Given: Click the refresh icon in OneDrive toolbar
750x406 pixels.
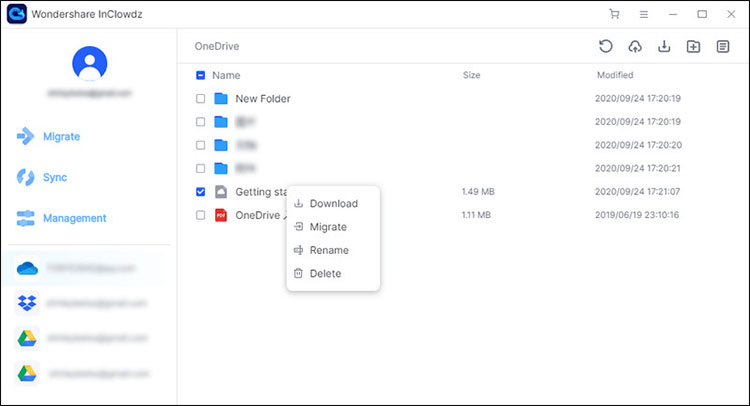Looking at the screenshot, I should click(x=606, y=46).
